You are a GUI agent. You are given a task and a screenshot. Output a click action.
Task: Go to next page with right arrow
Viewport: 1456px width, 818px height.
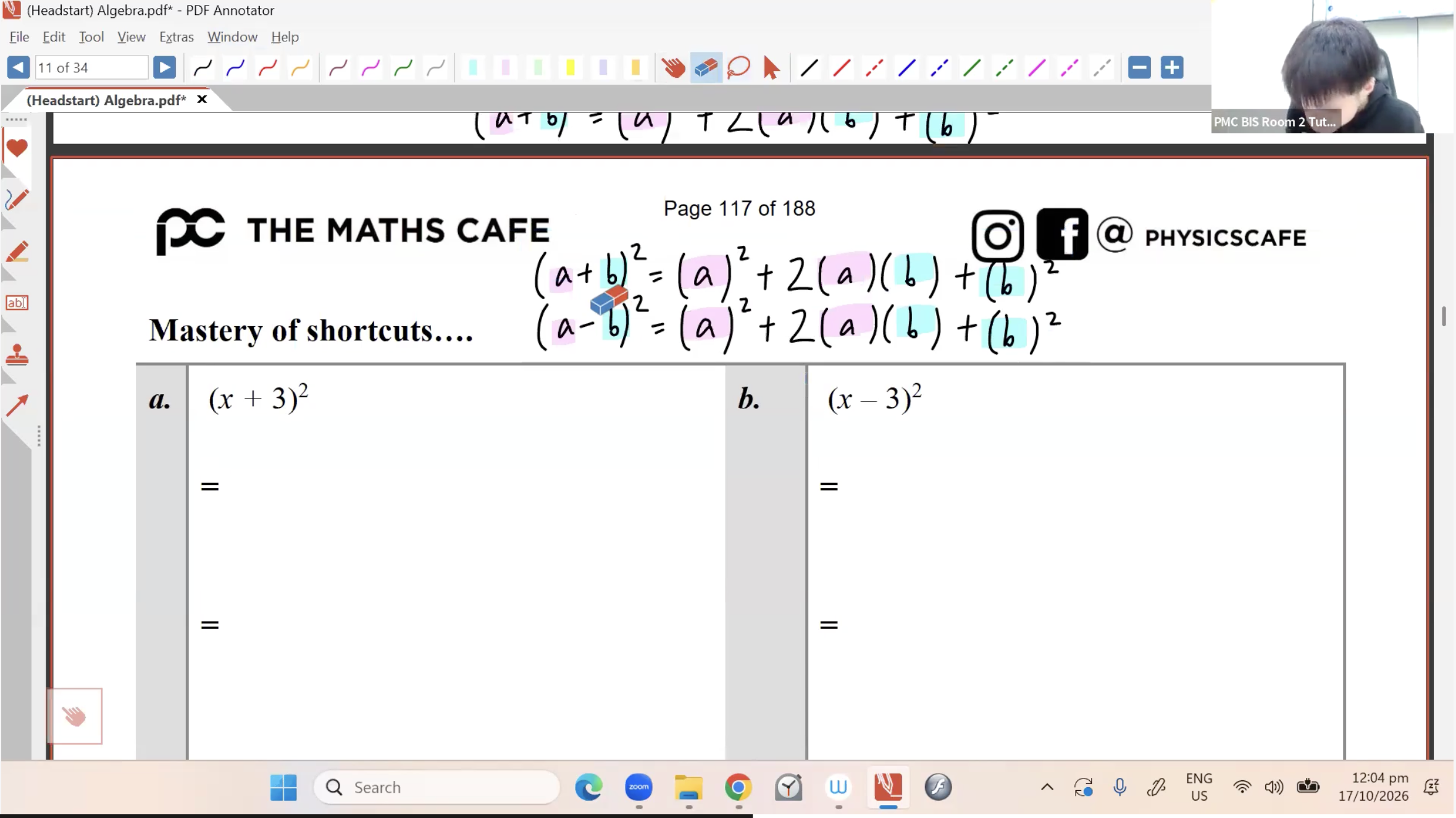click(164, 67)
